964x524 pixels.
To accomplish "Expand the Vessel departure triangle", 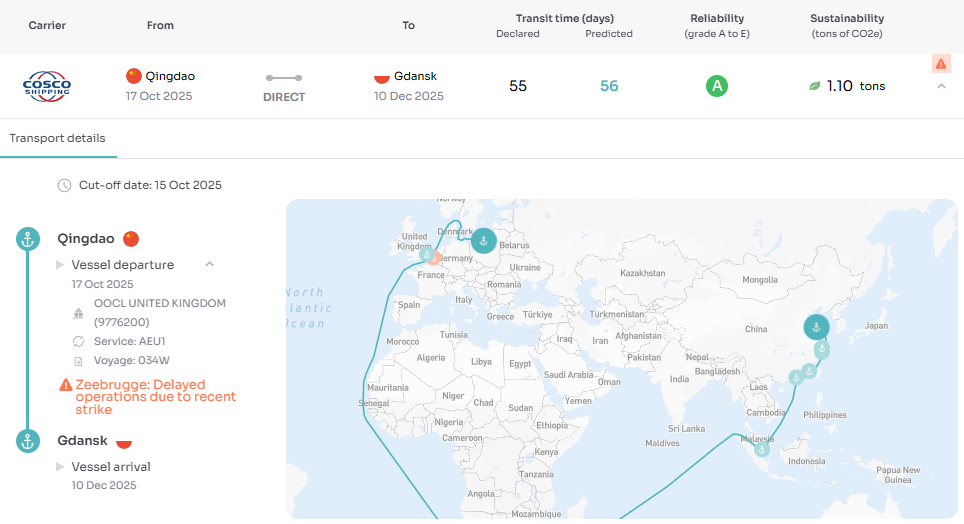I will tap(60, 265).
